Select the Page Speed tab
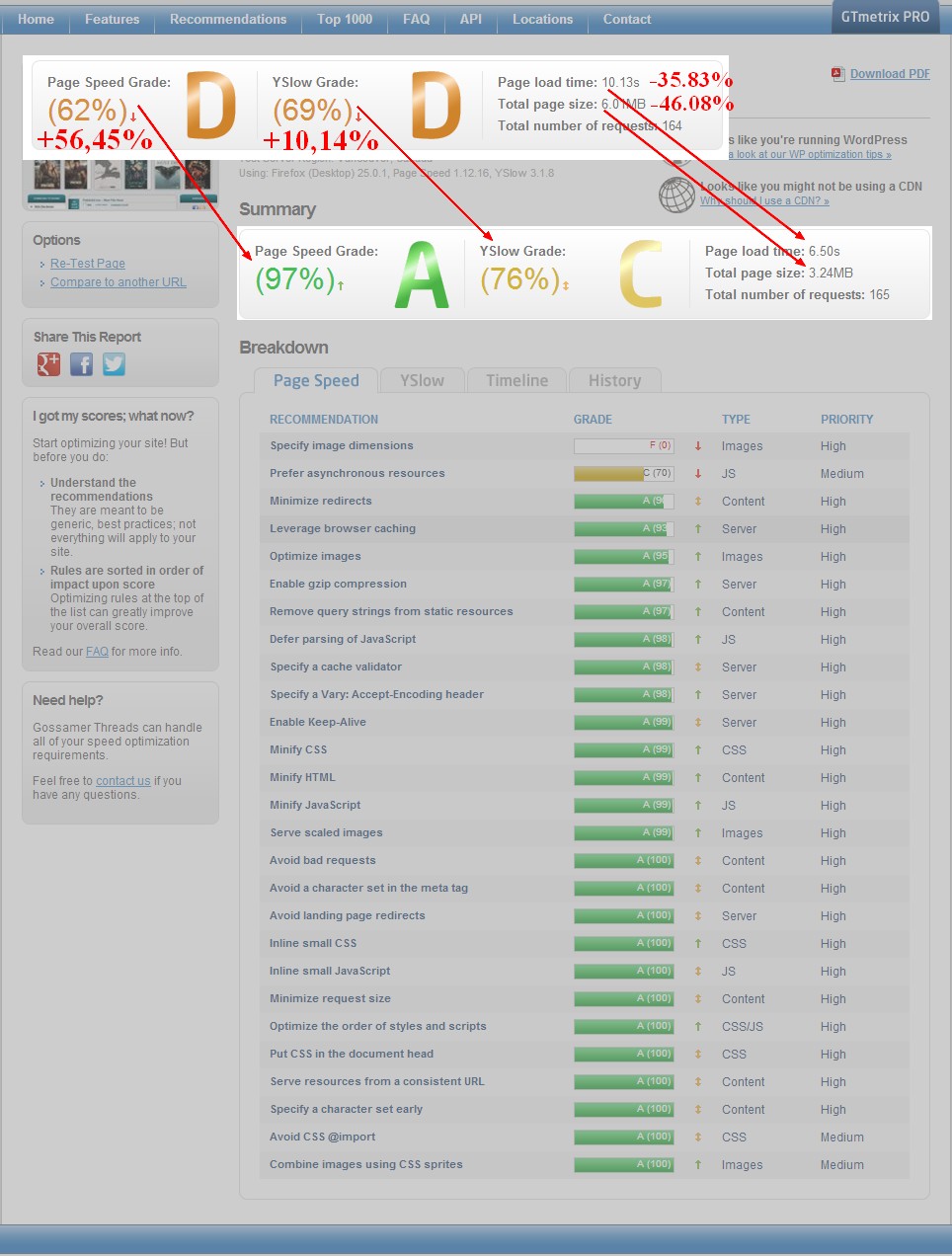Viewport: 952px width, 1256px height. [x=316, y=381]
